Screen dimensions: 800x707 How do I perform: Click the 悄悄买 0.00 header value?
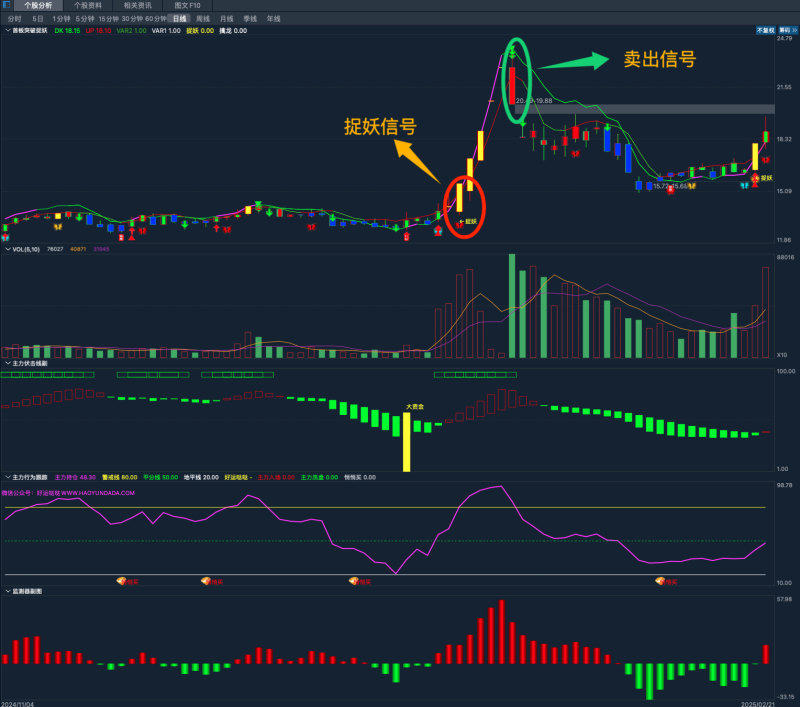pyautogui.click(x=360, y=477)
